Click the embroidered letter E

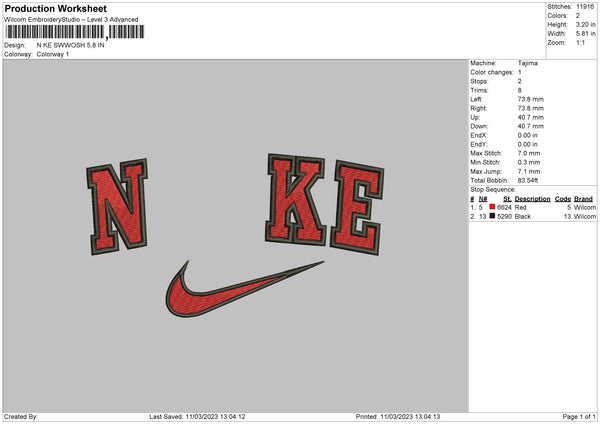click(357, 208)
